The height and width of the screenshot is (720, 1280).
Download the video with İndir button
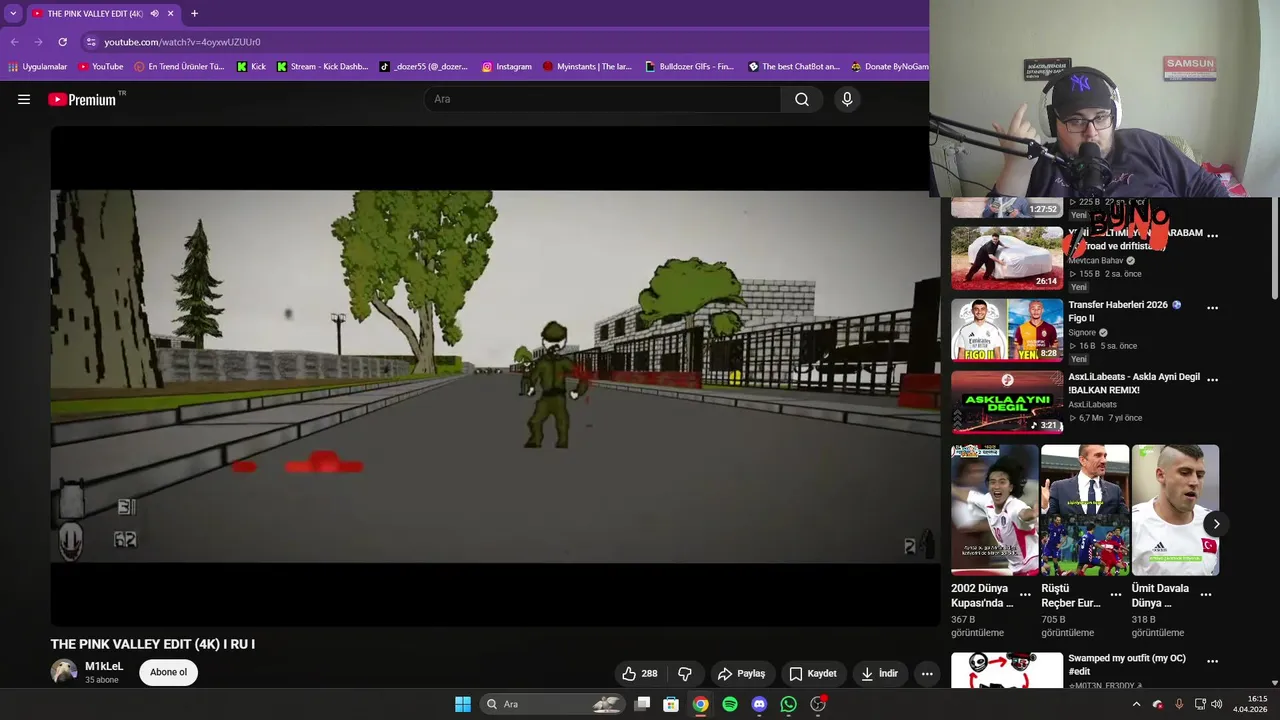point(879,673)
